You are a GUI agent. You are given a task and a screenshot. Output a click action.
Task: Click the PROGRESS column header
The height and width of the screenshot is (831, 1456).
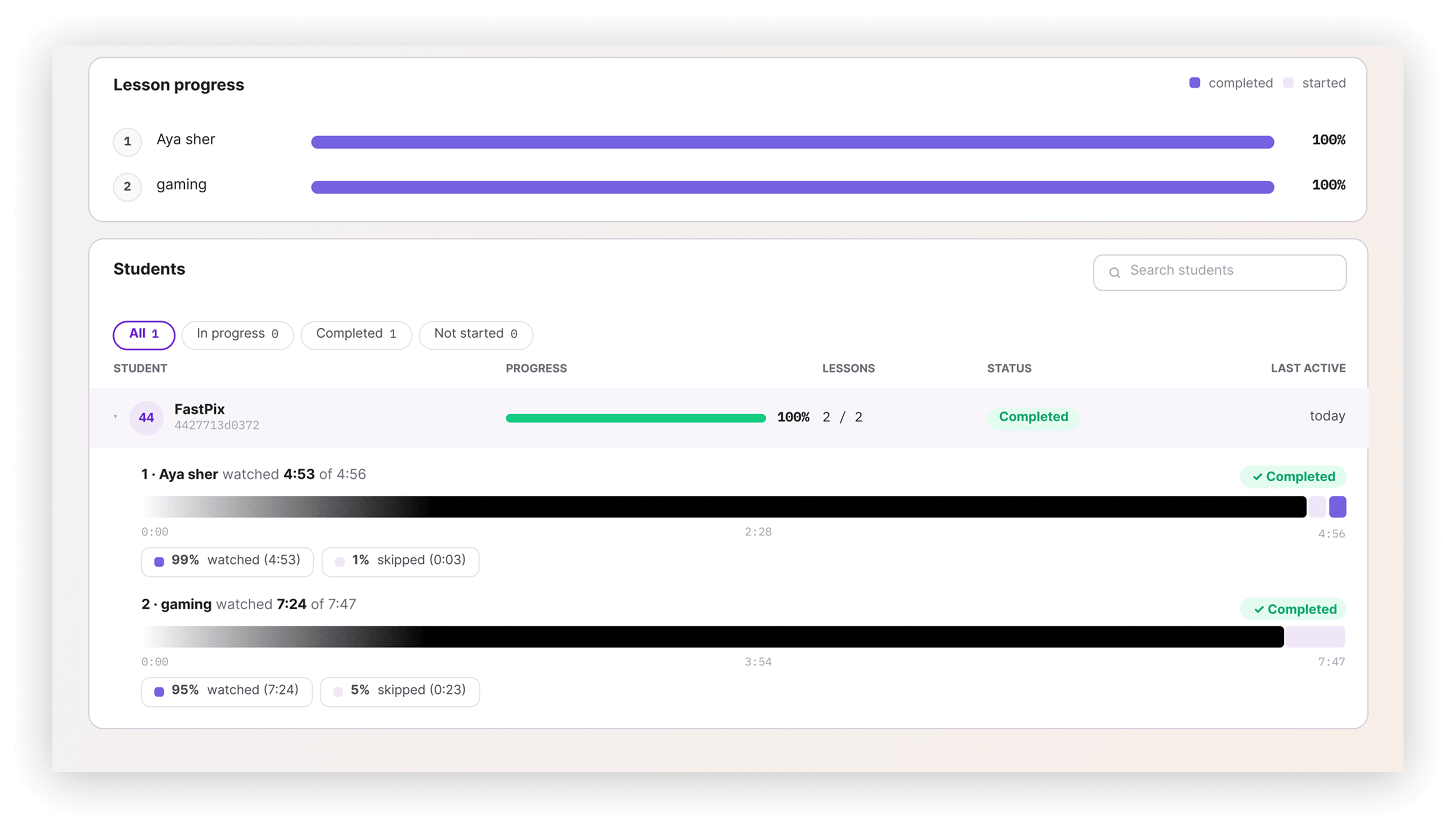536,369
